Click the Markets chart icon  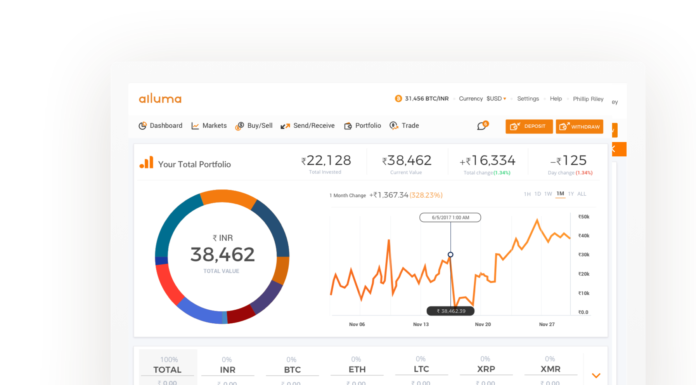click(195, 126)
